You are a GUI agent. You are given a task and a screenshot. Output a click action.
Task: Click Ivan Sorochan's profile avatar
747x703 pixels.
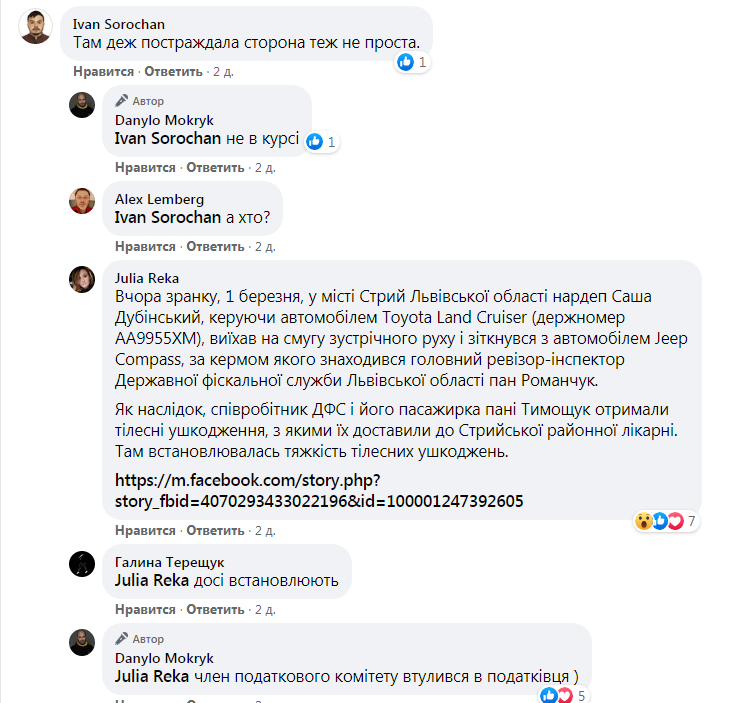point(35,27)
